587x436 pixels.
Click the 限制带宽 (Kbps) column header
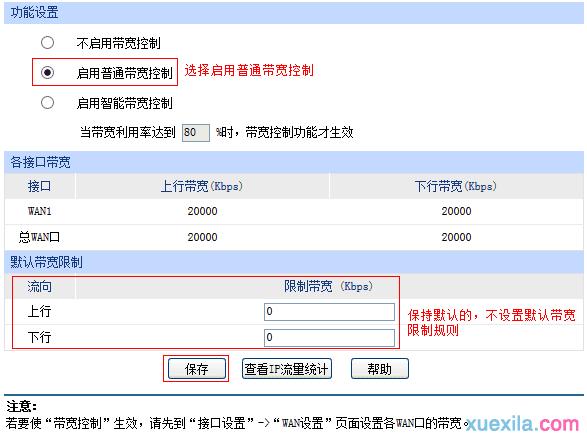328,287
